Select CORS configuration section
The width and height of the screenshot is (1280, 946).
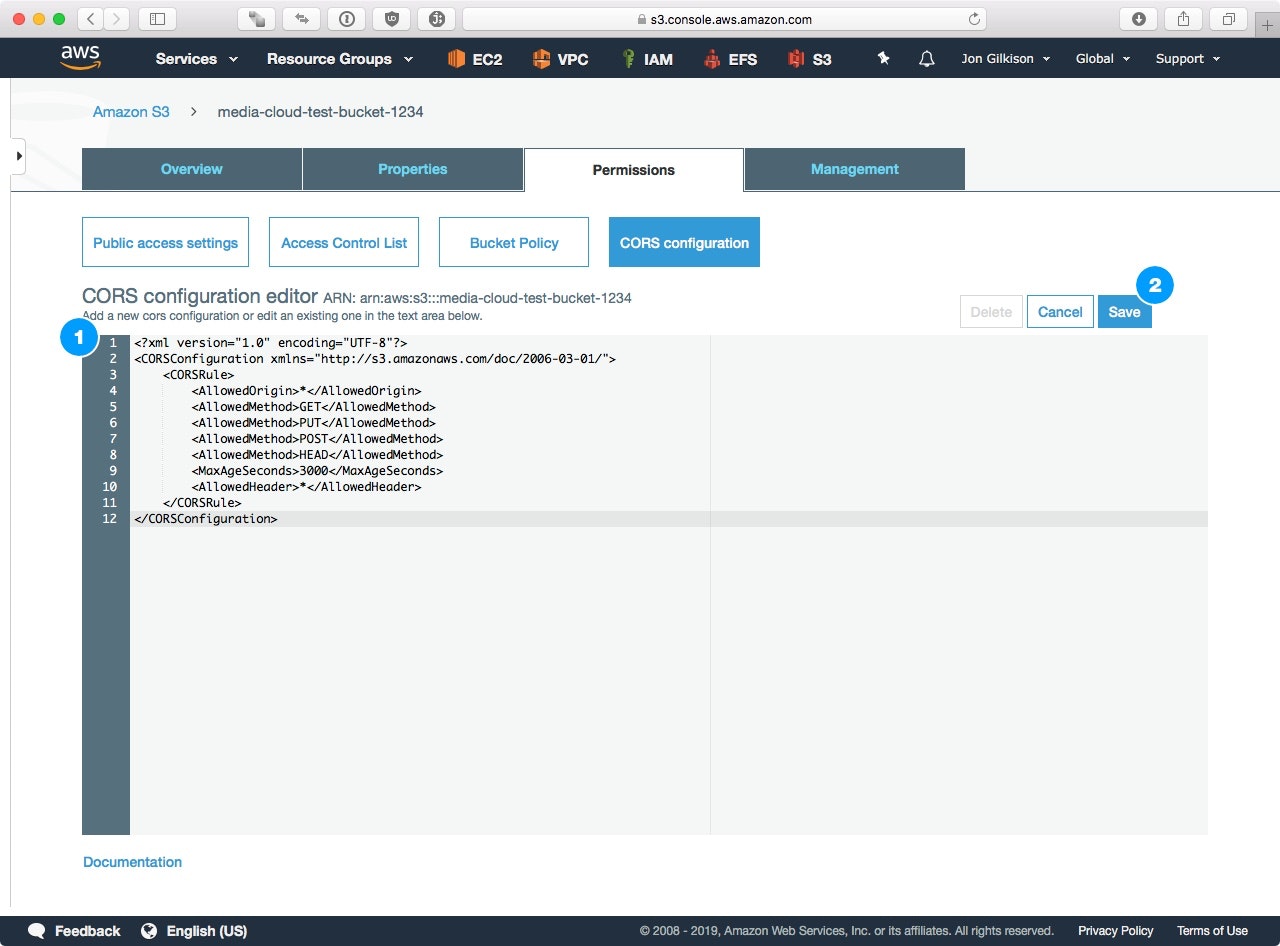[684, 242]
